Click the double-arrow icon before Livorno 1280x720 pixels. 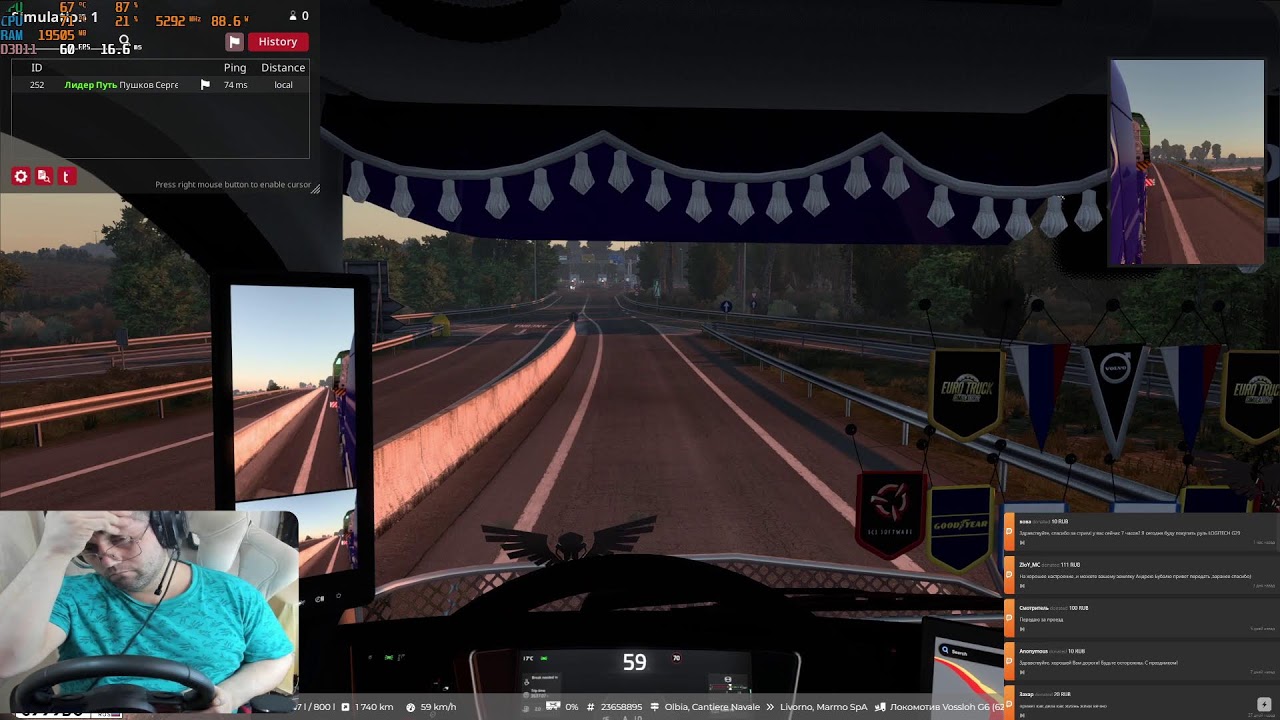772,707
